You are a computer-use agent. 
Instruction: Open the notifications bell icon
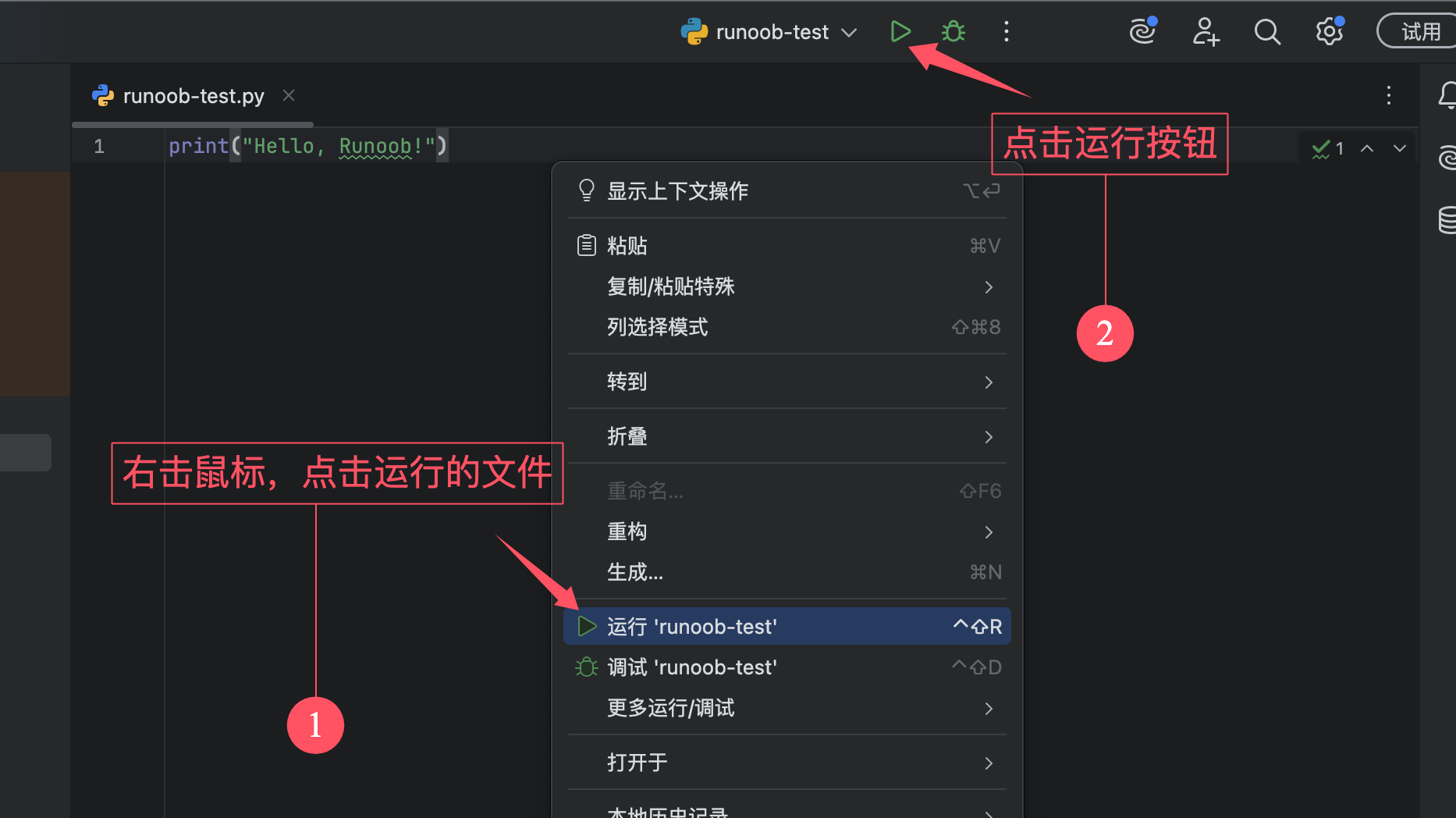(1447, 95)
